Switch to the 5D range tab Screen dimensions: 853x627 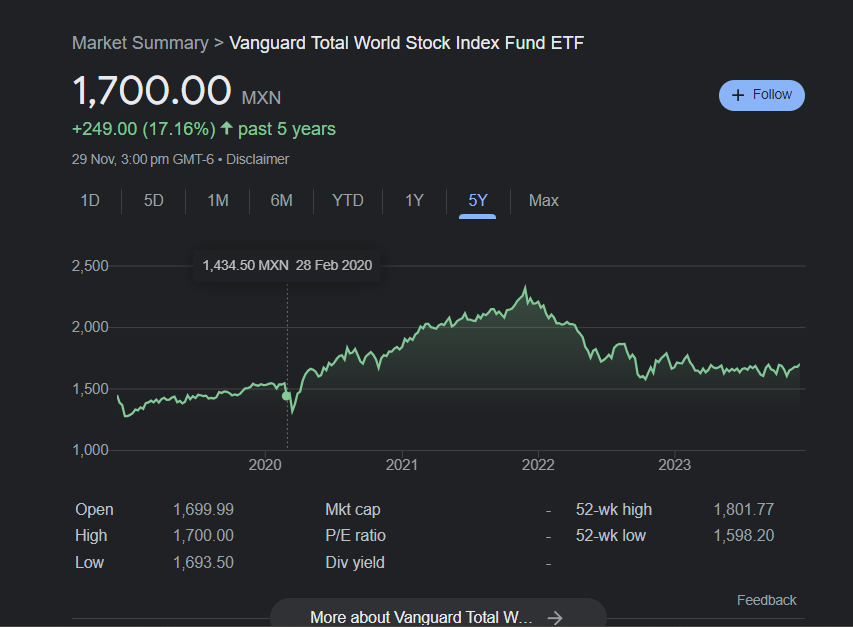pyautogui.click(x=153, y=201)
